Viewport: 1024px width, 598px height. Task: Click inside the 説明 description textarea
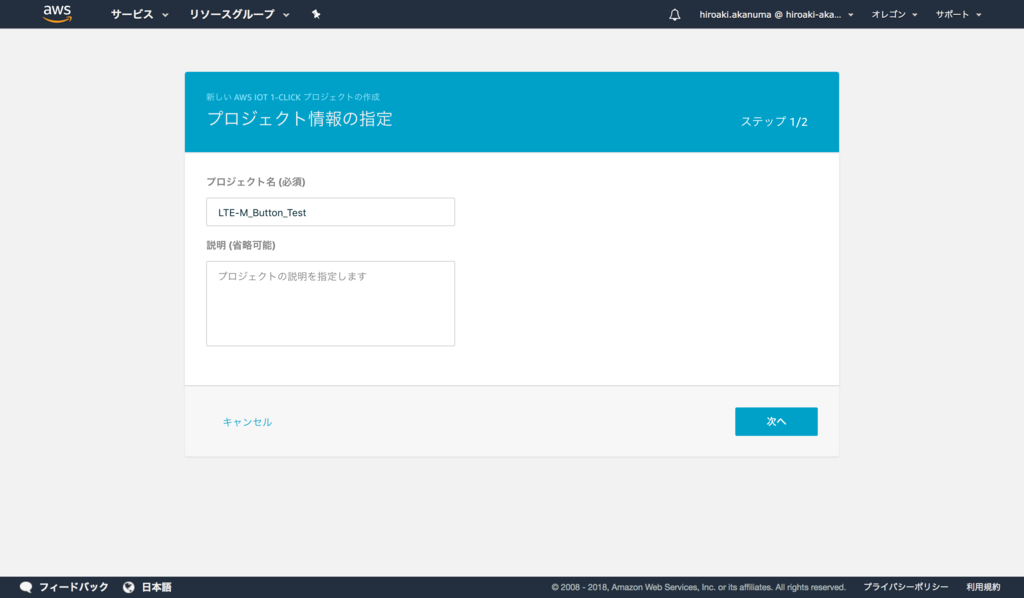330,303
